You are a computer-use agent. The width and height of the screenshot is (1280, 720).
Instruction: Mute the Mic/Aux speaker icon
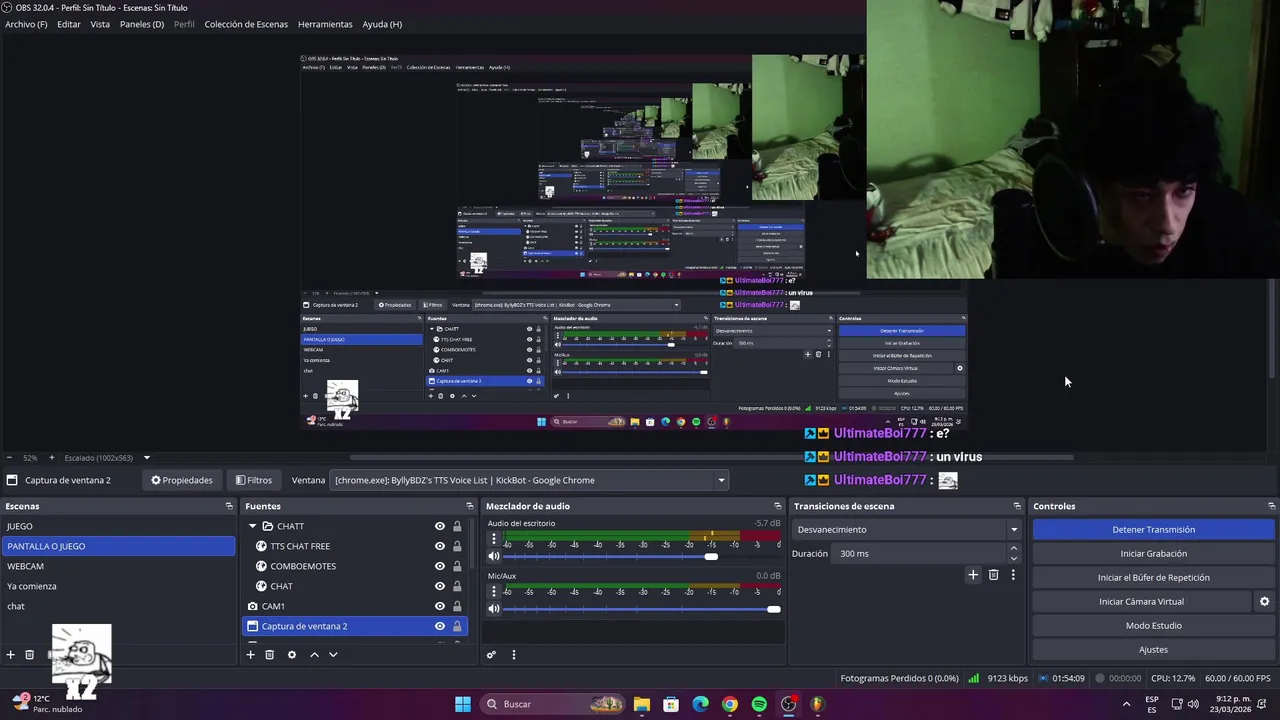494,609
